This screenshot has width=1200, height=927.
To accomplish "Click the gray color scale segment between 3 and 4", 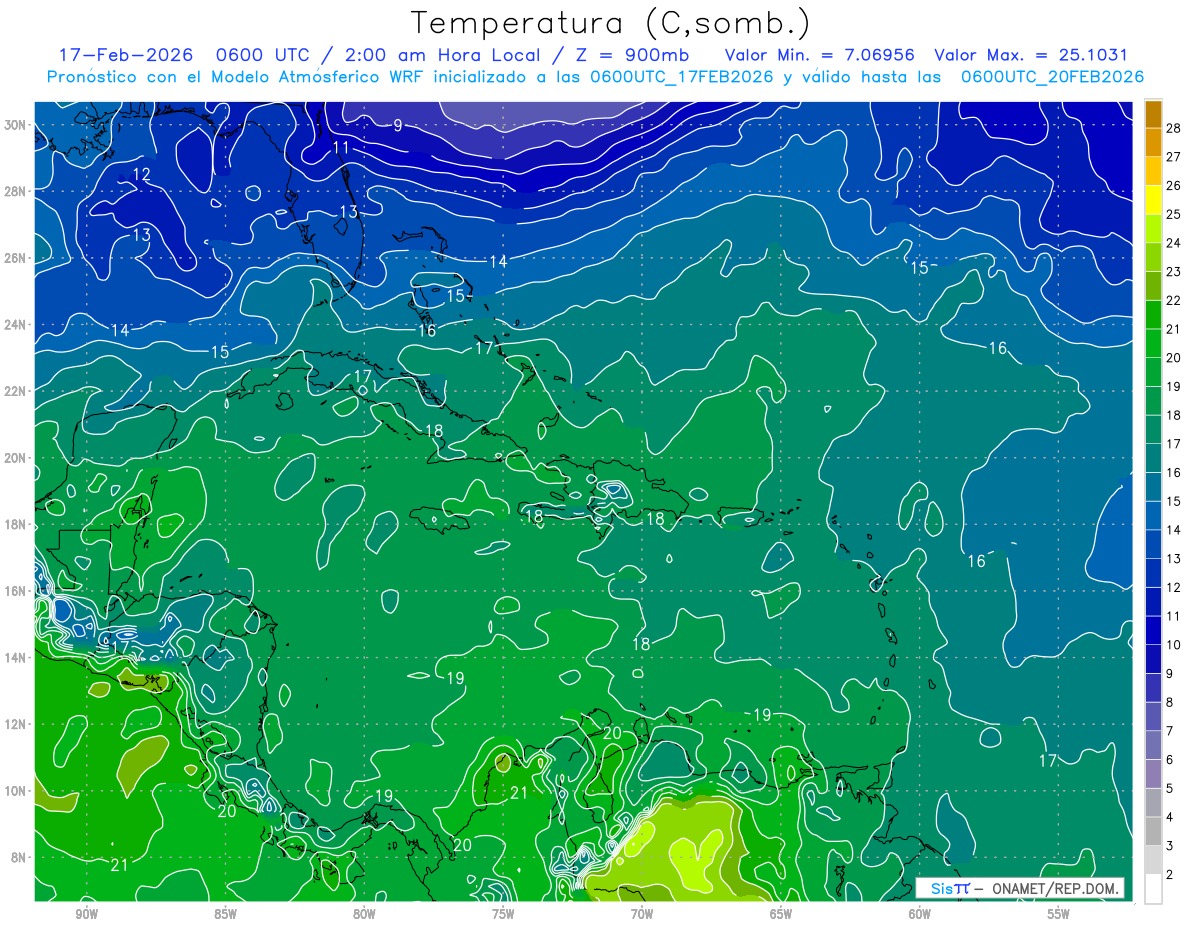I will 1153,831.
